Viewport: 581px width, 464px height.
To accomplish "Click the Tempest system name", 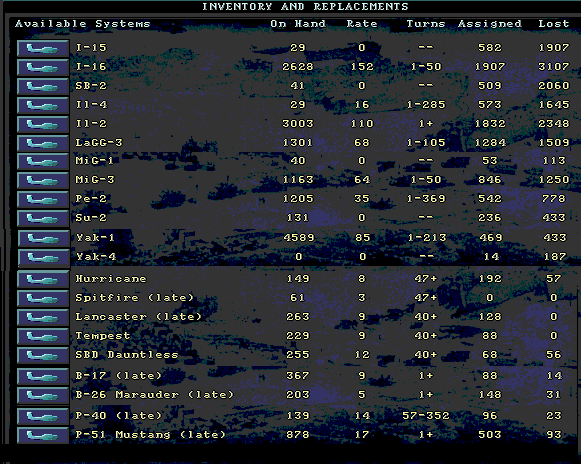I will (x=103, y=336).
